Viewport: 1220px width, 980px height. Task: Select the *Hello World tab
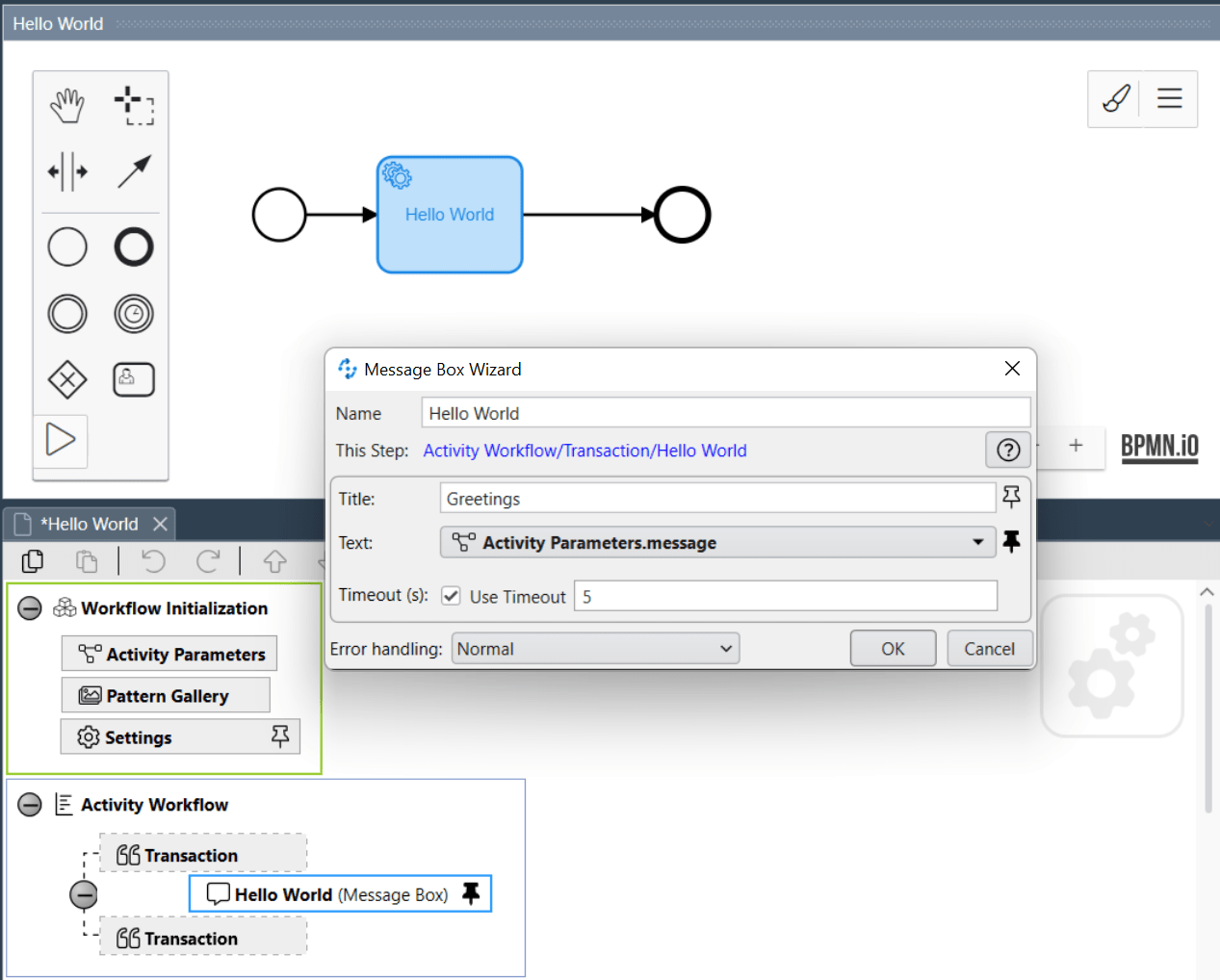point(91,524)
